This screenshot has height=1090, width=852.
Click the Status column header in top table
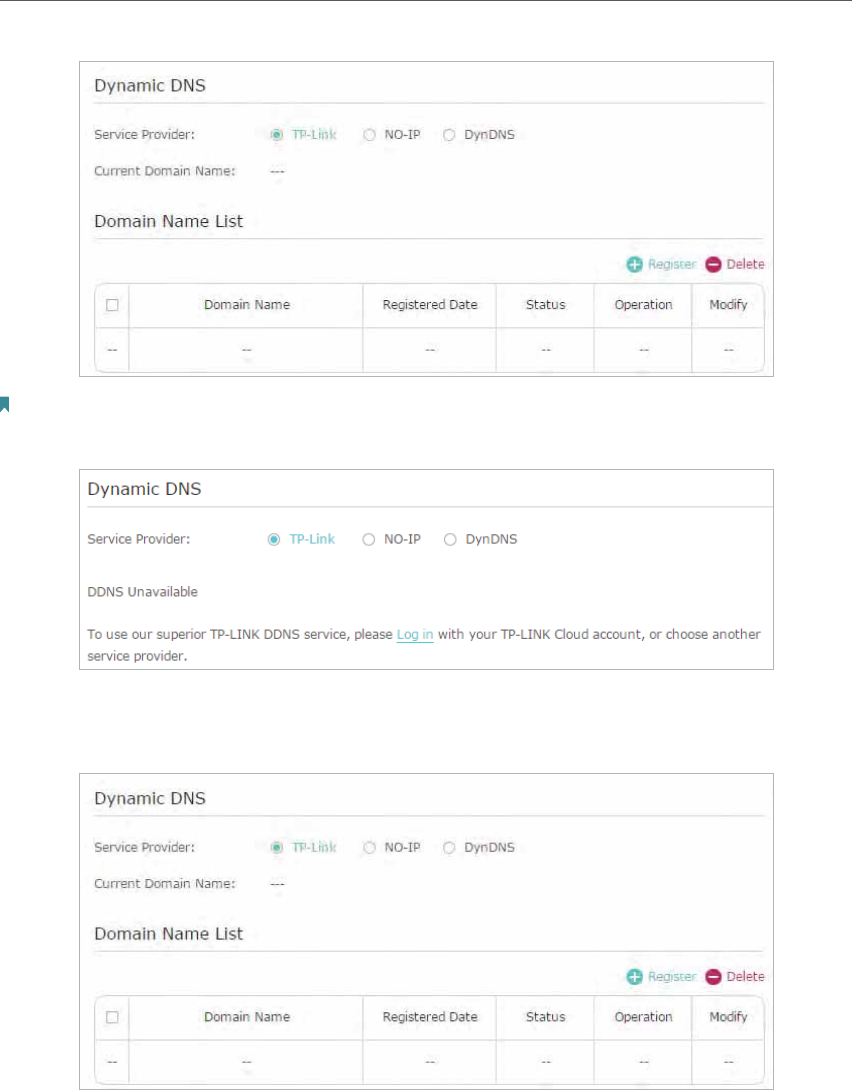(546, 305)
